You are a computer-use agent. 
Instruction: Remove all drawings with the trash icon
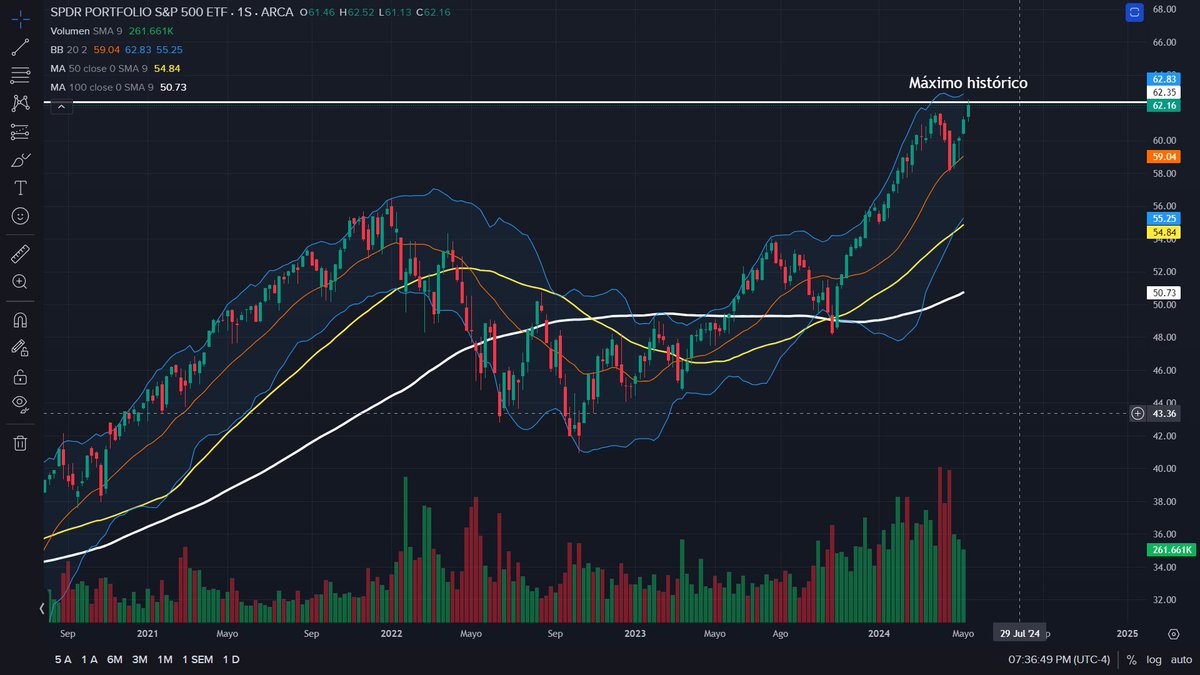pyautogui.click(x=20, y=443)
